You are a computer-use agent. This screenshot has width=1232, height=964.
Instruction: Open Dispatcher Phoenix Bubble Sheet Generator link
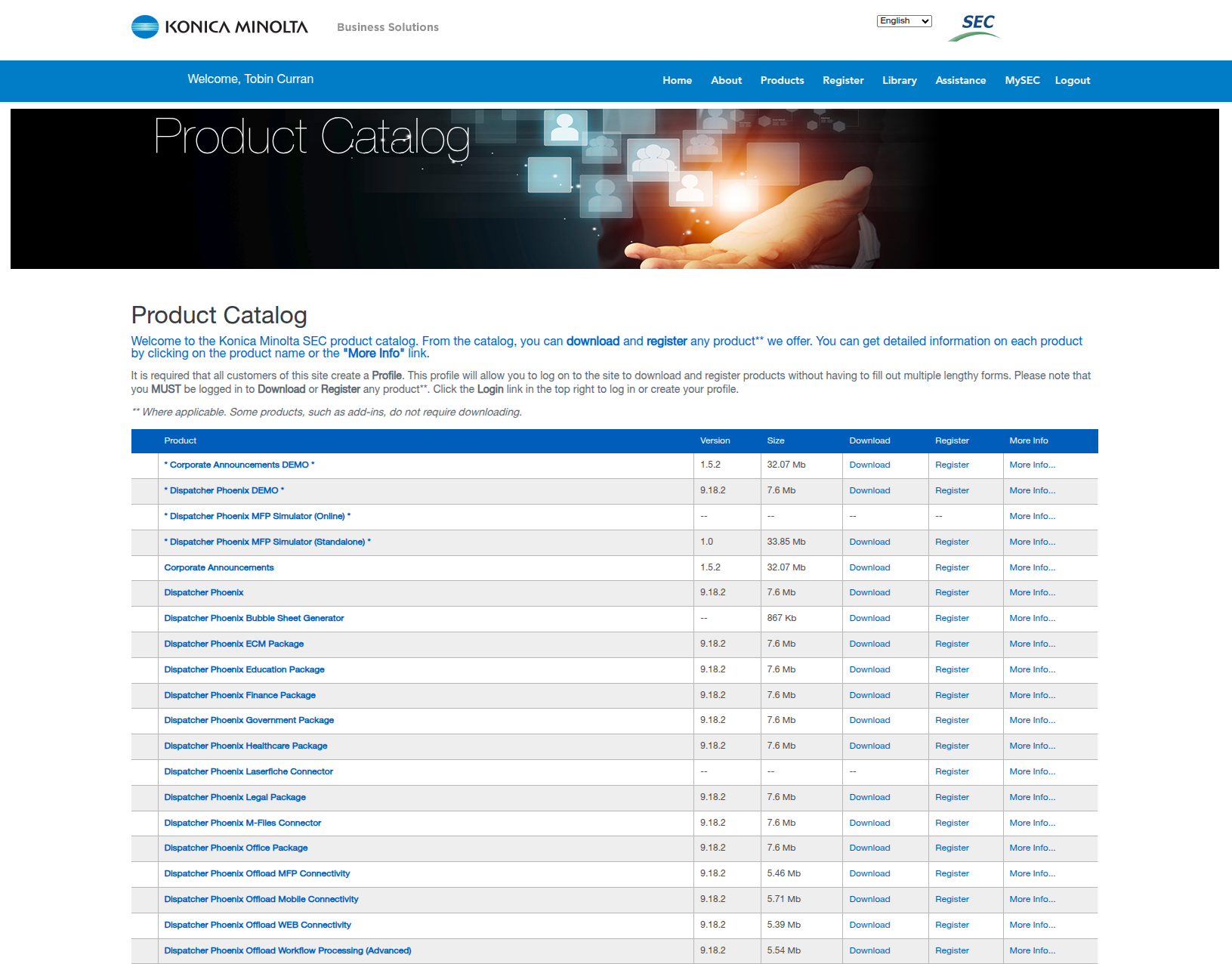(254, 619)
